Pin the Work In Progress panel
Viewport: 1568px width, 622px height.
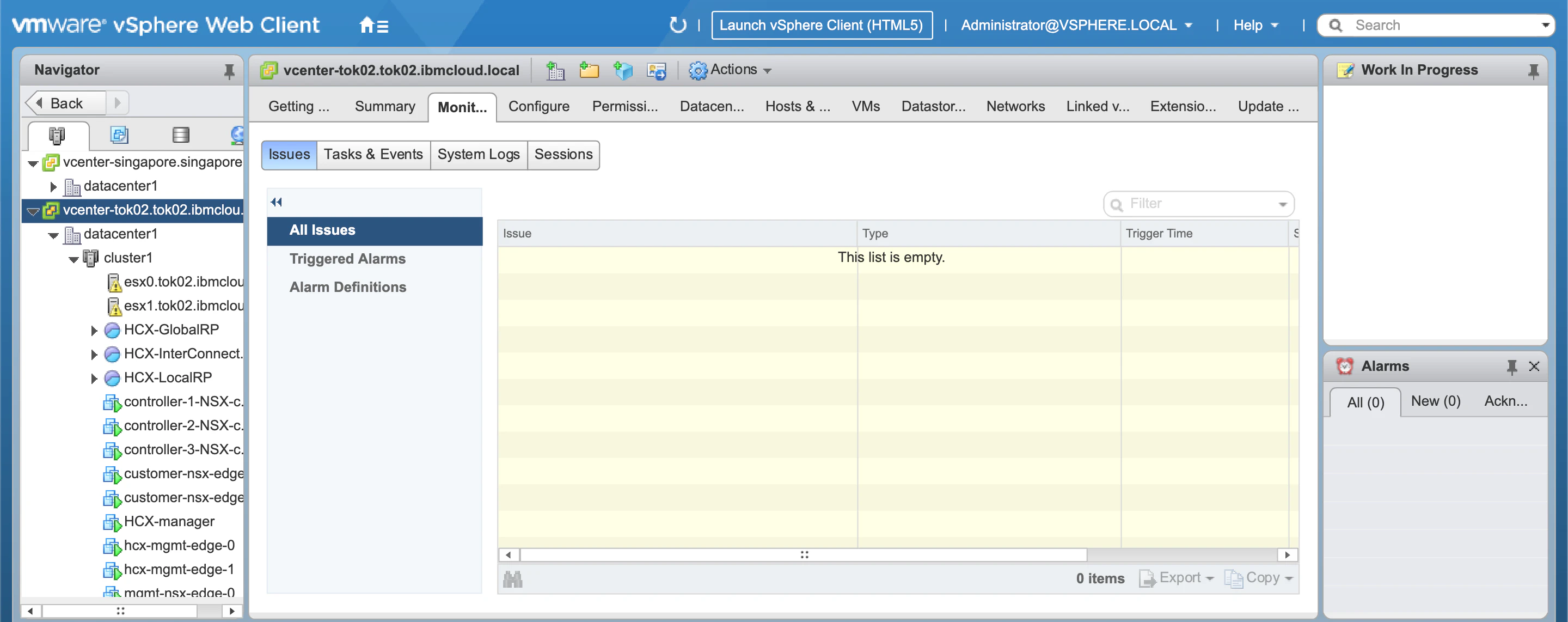(x=1533, y=71)
